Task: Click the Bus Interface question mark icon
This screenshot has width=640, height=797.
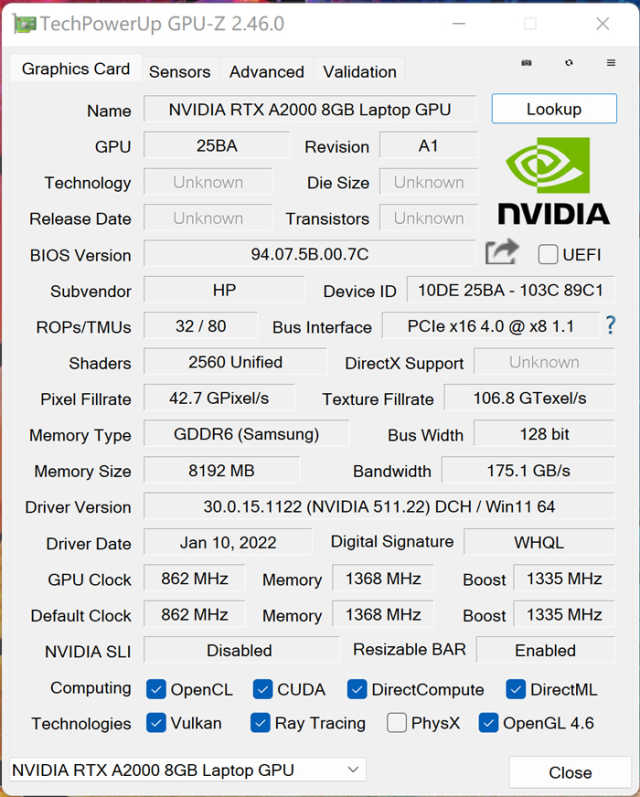Action: (610, 325)
